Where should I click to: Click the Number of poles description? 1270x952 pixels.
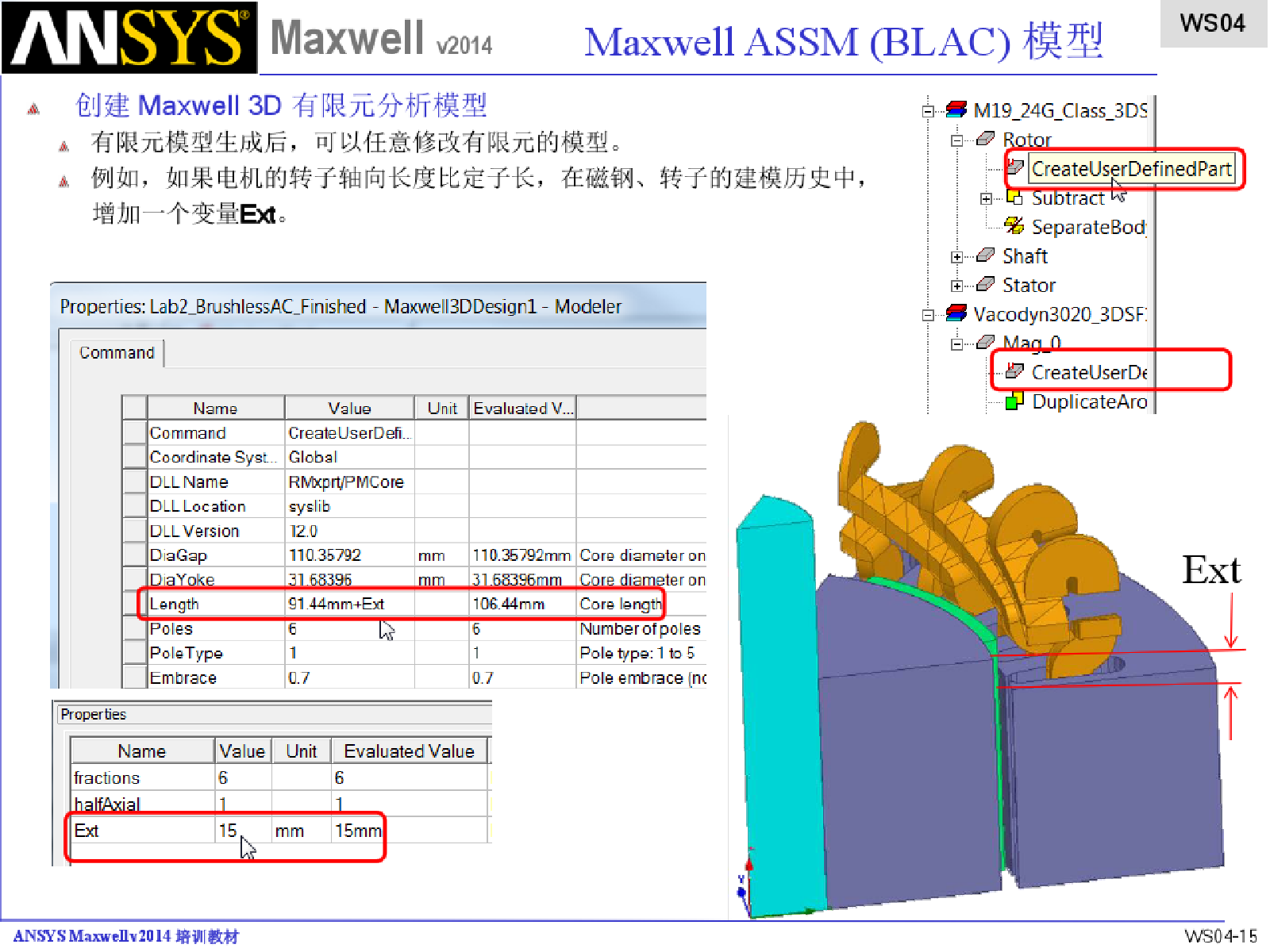[x=641, y=629]
